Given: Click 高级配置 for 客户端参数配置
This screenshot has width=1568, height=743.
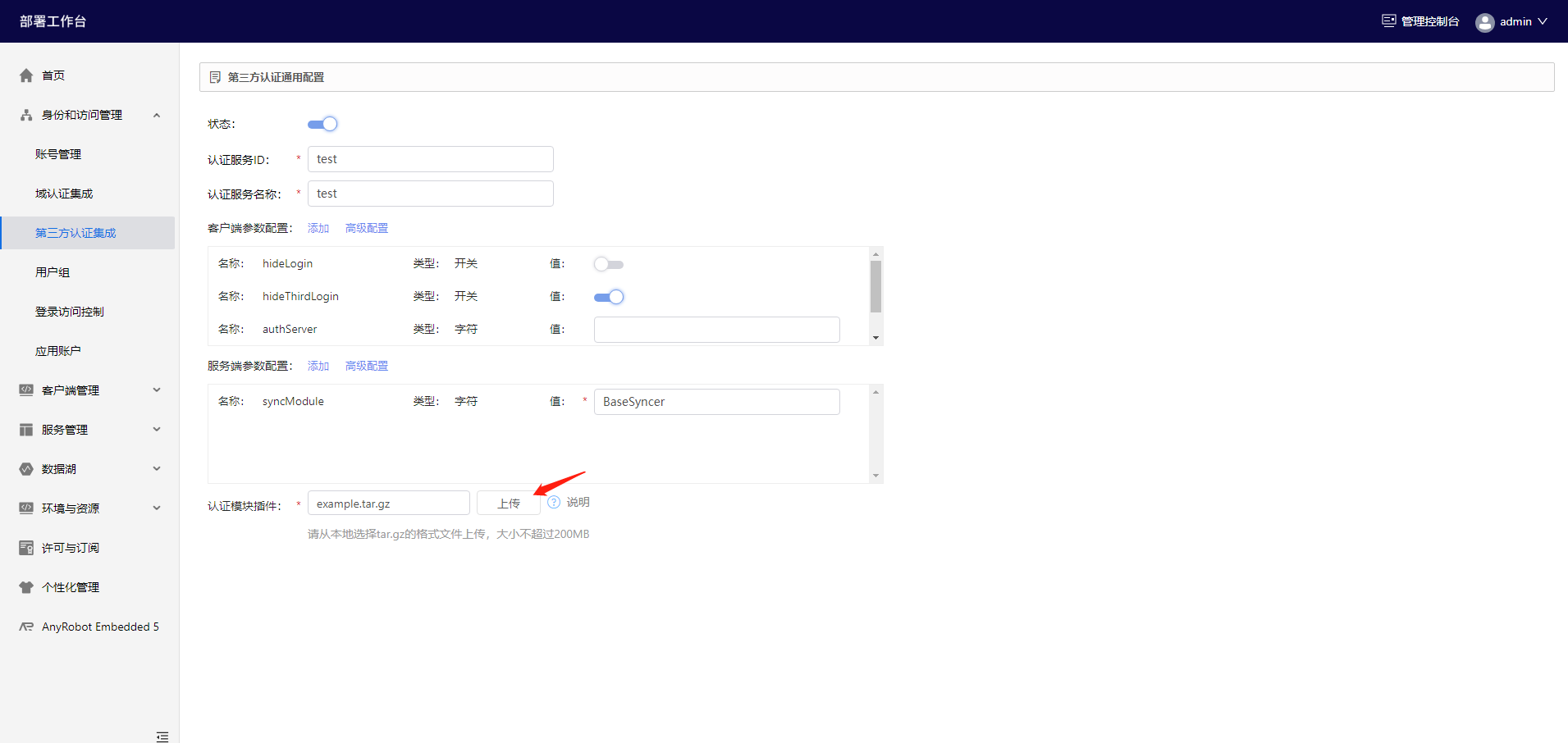Looking at the screenshot, I should (x=367, y=228).
